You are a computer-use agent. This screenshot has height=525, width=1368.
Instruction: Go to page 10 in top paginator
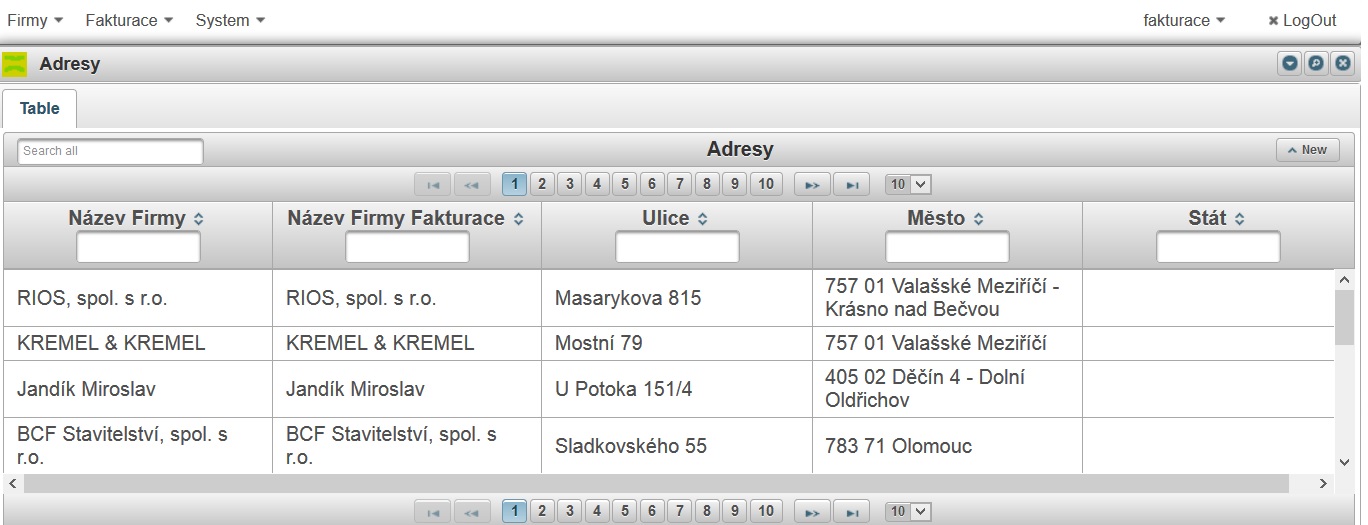tap(766, 184)
